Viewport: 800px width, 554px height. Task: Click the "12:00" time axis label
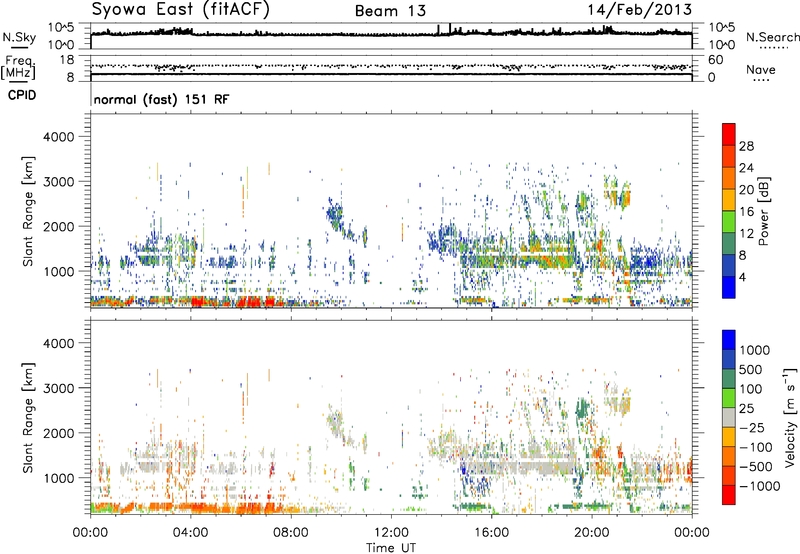pos(391,533)
